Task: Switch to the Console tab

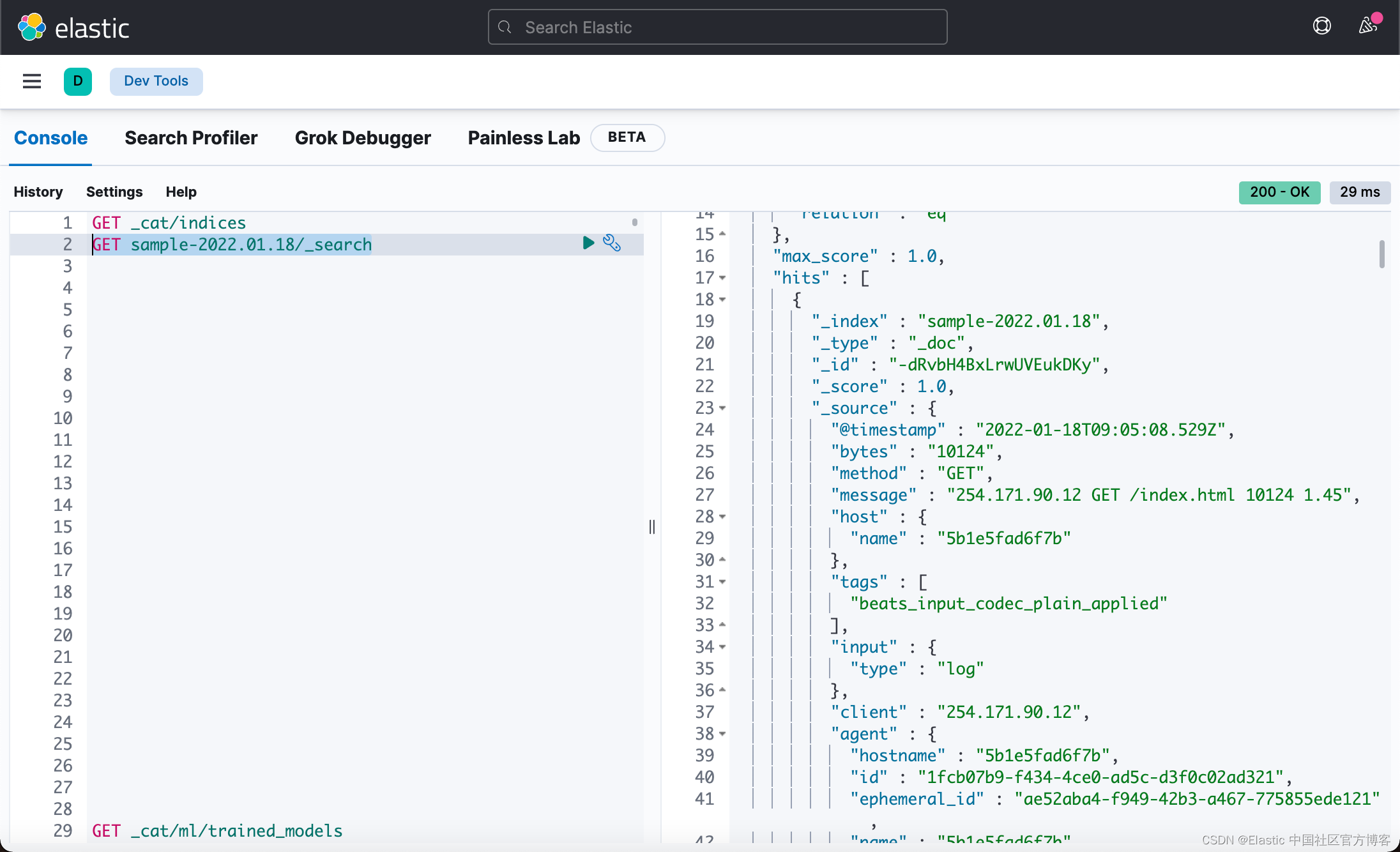Action: point(50,138)
